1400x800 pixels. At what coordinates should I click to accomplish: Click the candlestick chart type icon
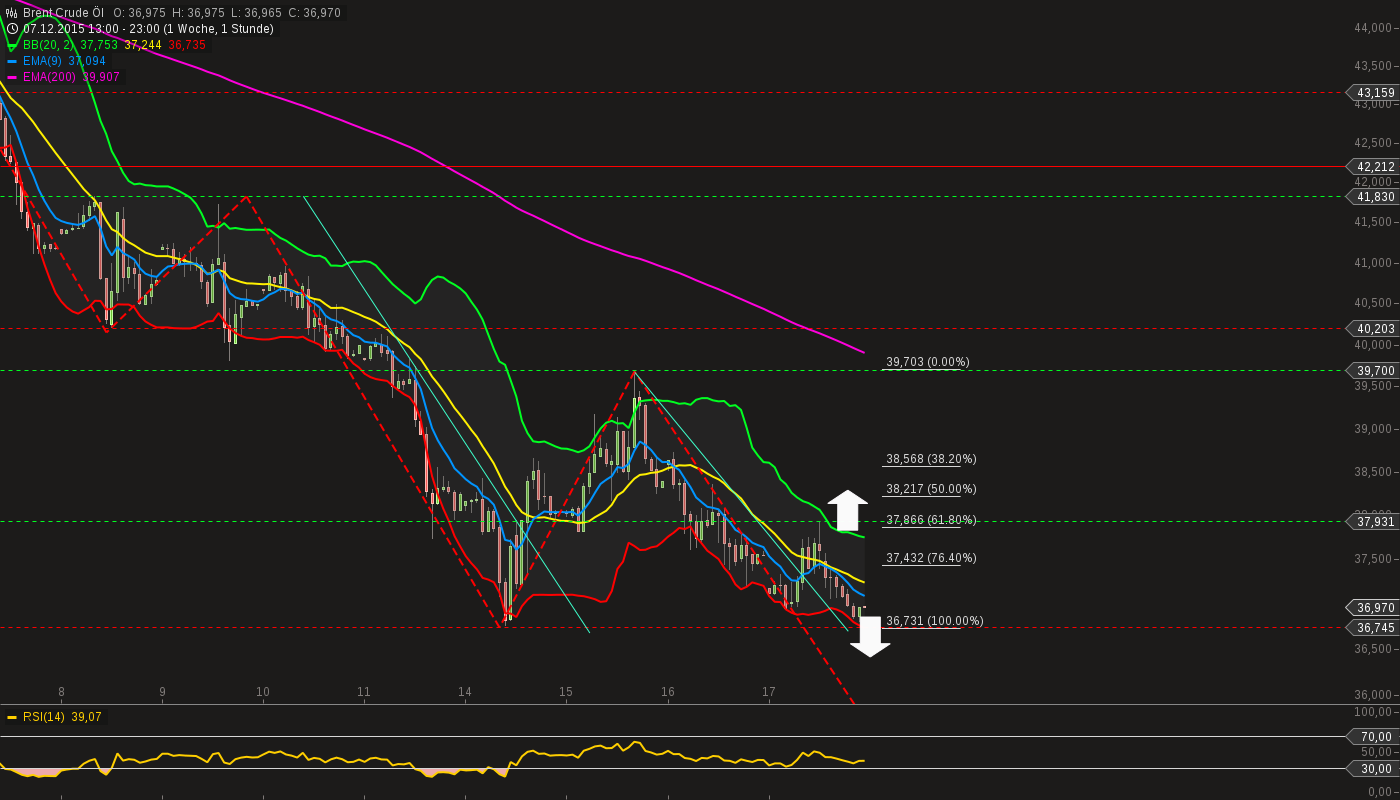pos(12,13)
